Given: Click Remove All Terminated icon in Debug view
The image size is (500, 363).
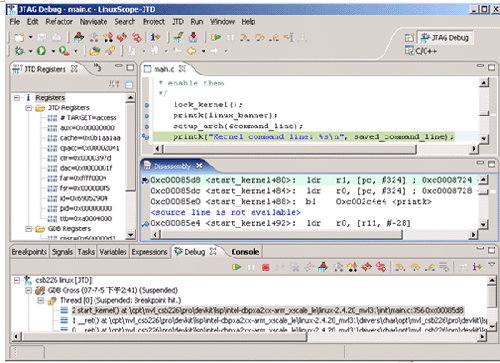Looking at the screenshot, I should coord(295,267).
